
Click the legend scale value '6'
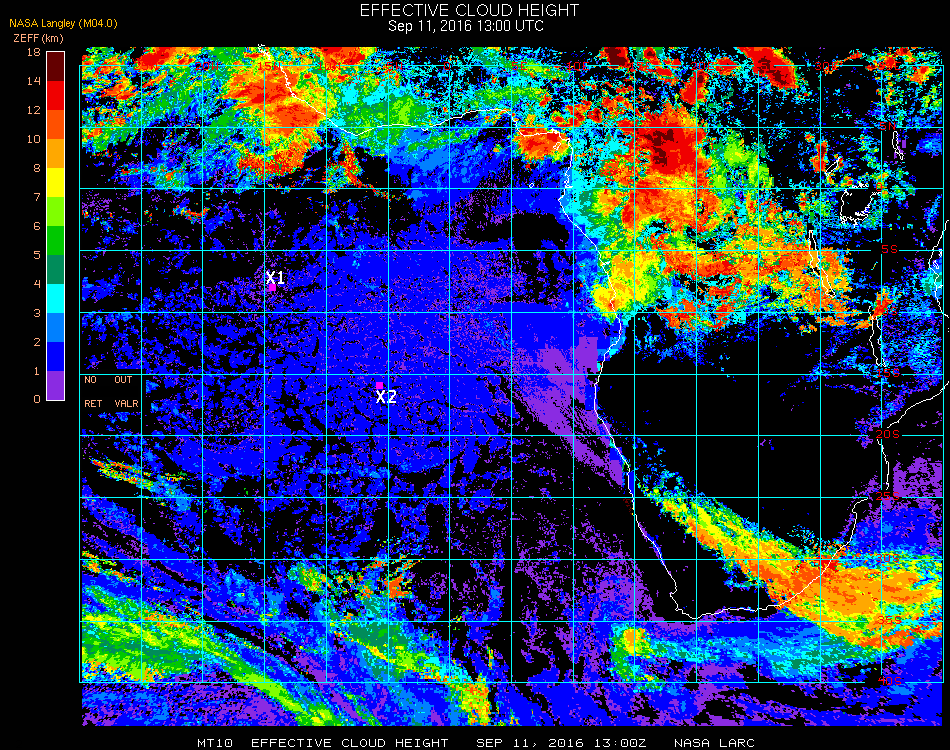point(37,227)
